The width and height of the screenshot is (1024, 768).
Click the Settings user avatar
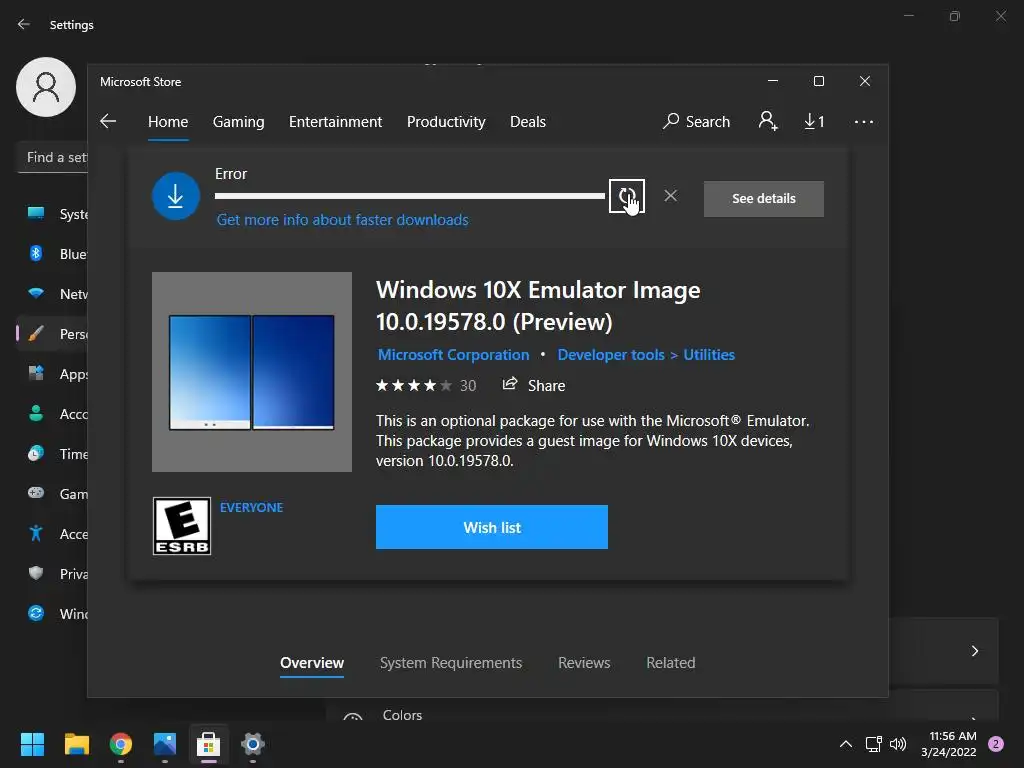tap(46, 87)
